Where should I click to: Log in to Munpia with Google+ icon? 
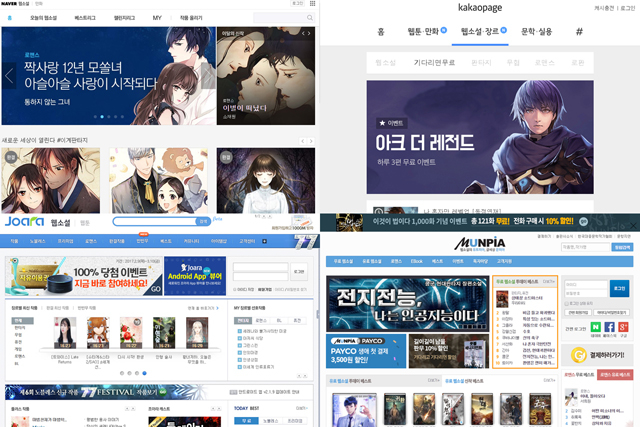(623, 327)
